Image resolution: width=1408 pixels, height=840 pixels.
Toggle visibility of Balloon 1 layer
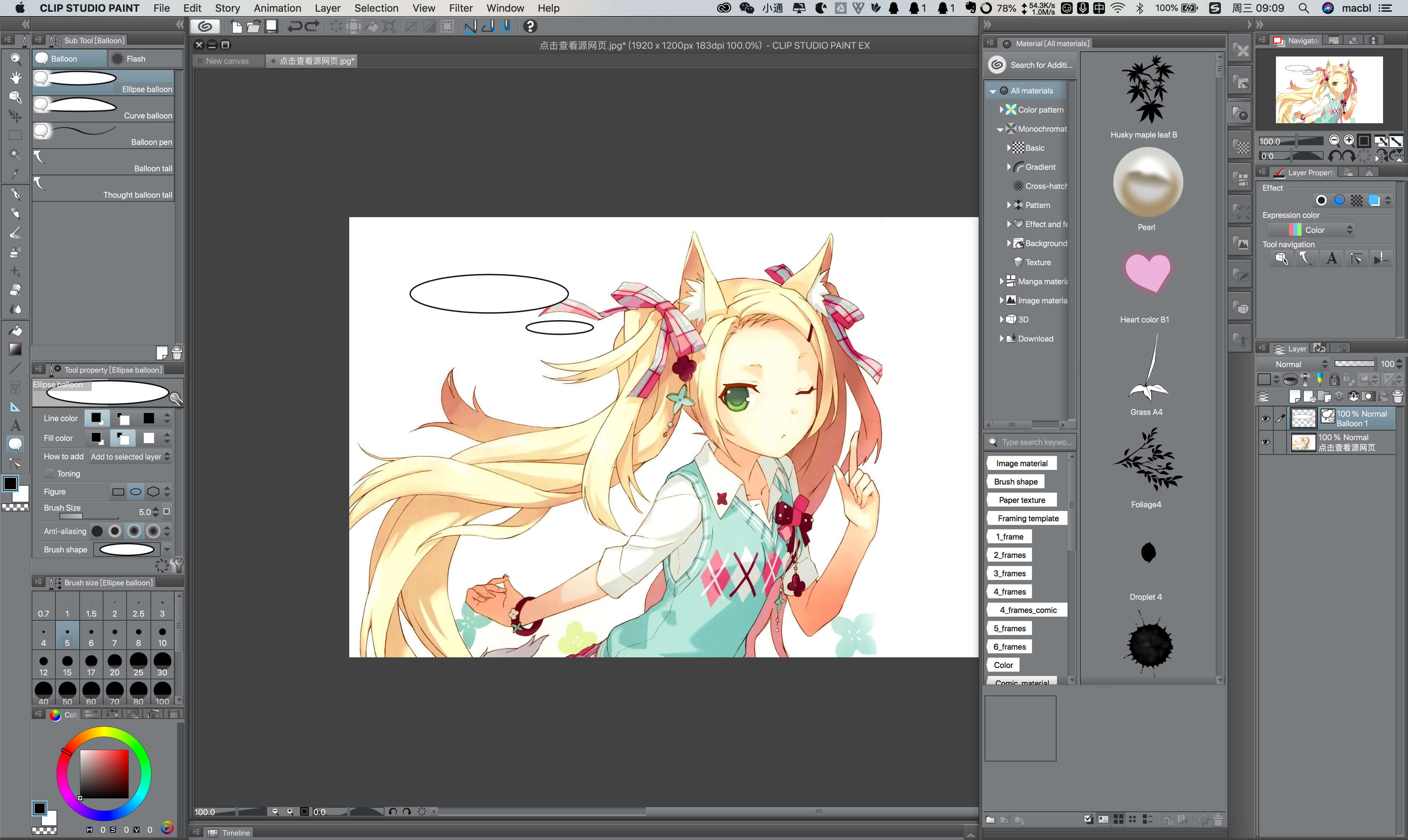pyautogui.click(x=1265, y=418)
